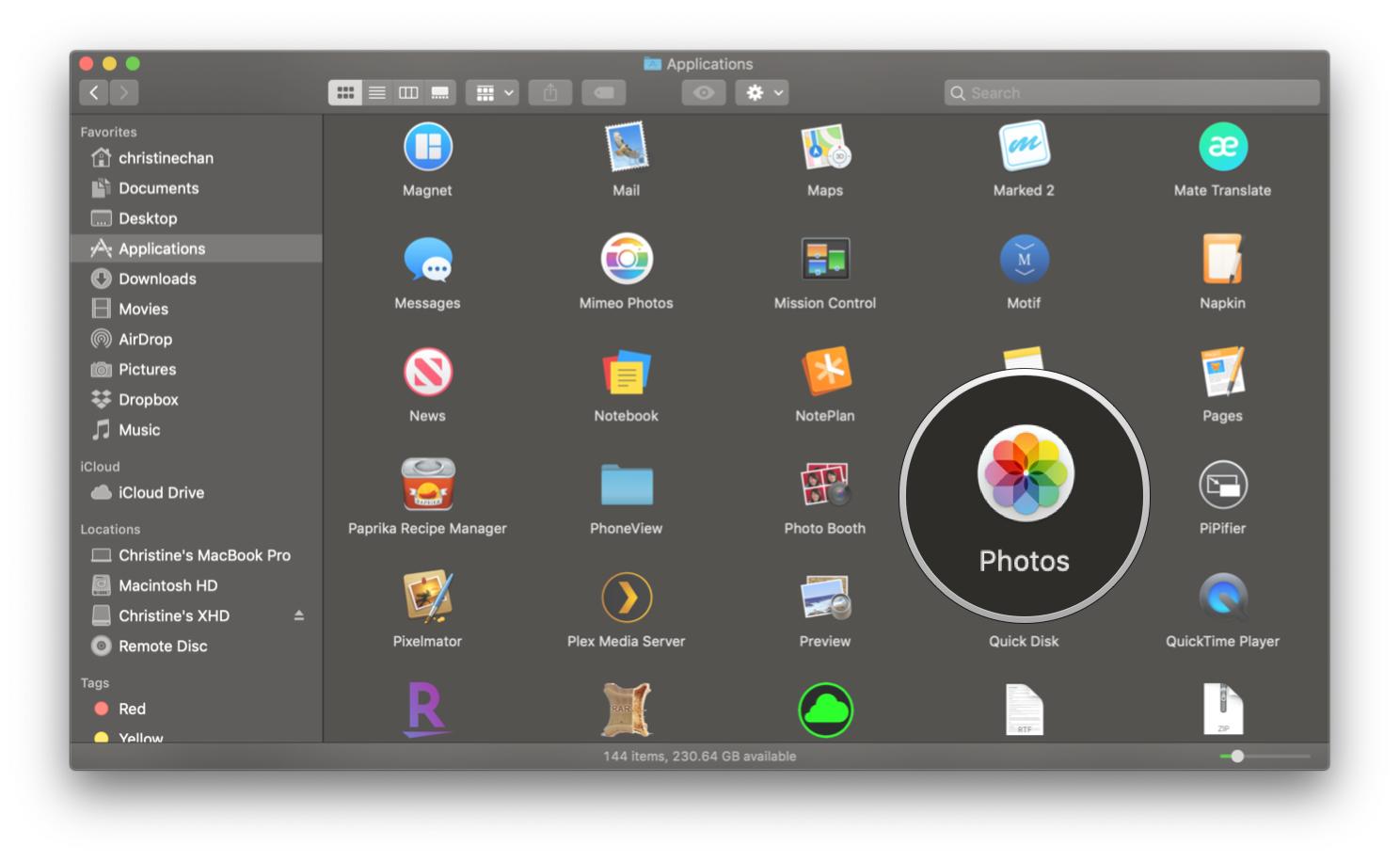Select the QuickTime Player icon
The width and height of the screenshot is (1400, 862).
[1222, 597]
